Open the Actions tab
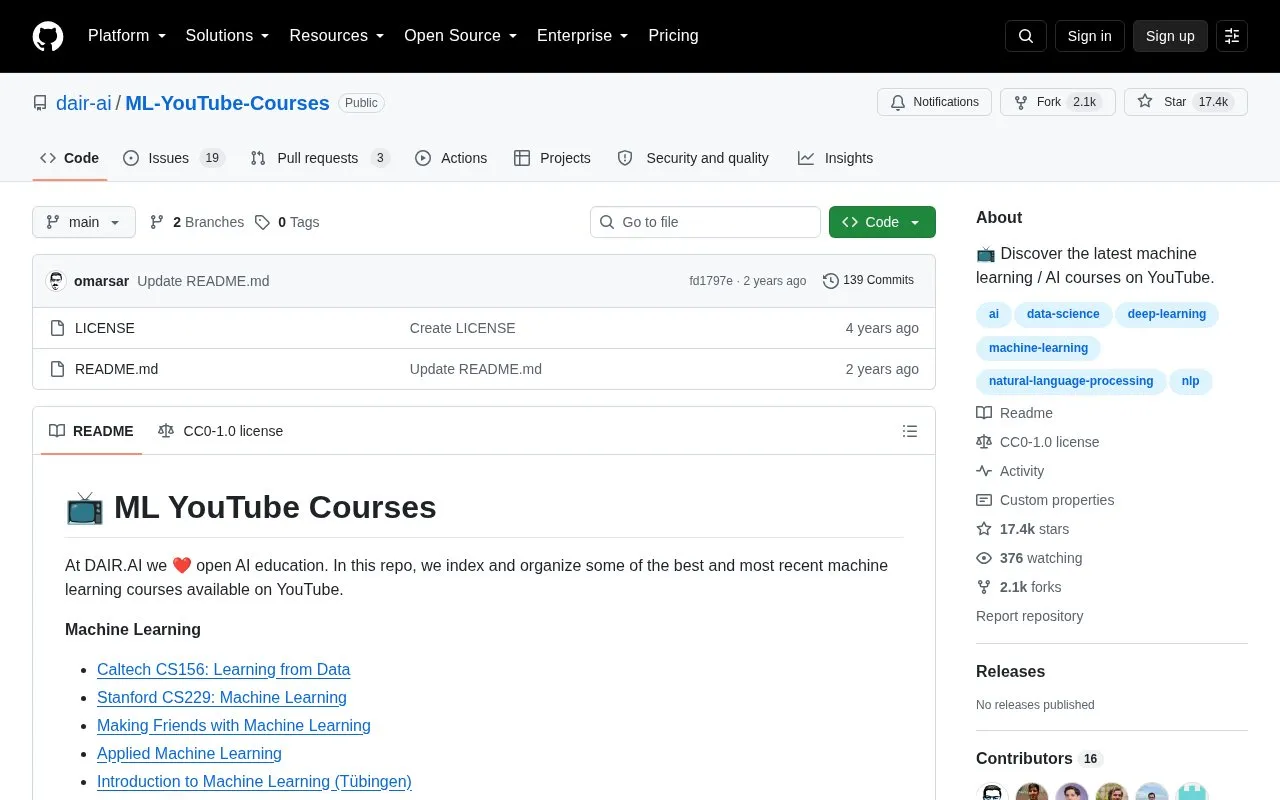1280x800 pixels. point(451,158)
